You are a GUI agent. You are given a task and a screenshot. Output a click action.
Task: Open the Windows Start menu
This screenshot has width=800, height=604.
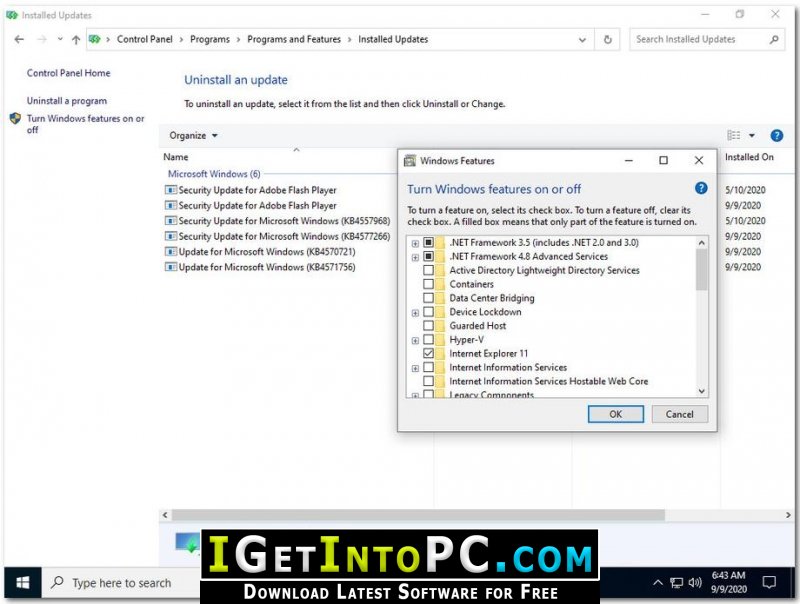coord(22,583)
